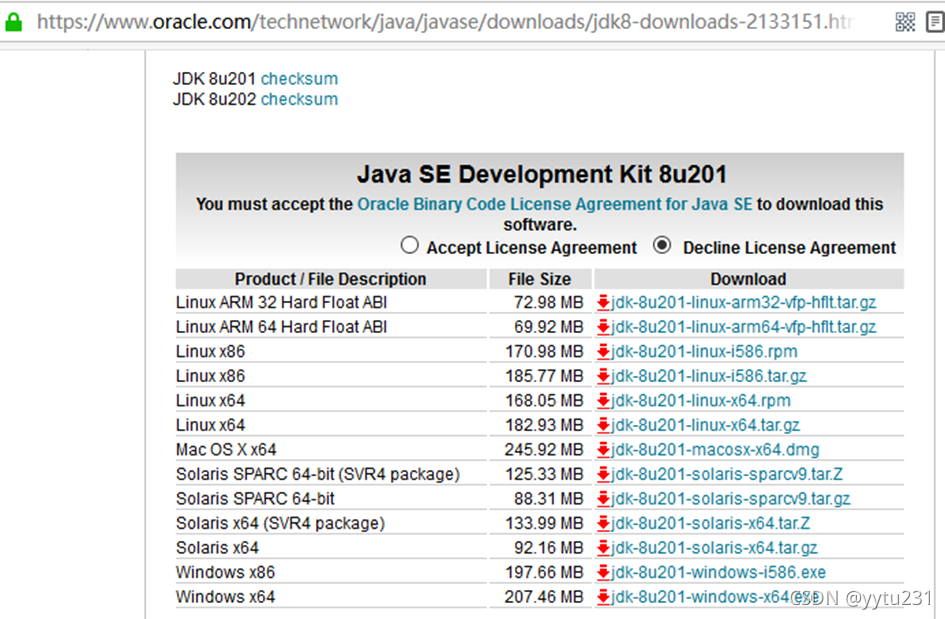This screenshot has height=619, width=945.
Task: Click the green lock icon in address bar
Action: point(13,22)
